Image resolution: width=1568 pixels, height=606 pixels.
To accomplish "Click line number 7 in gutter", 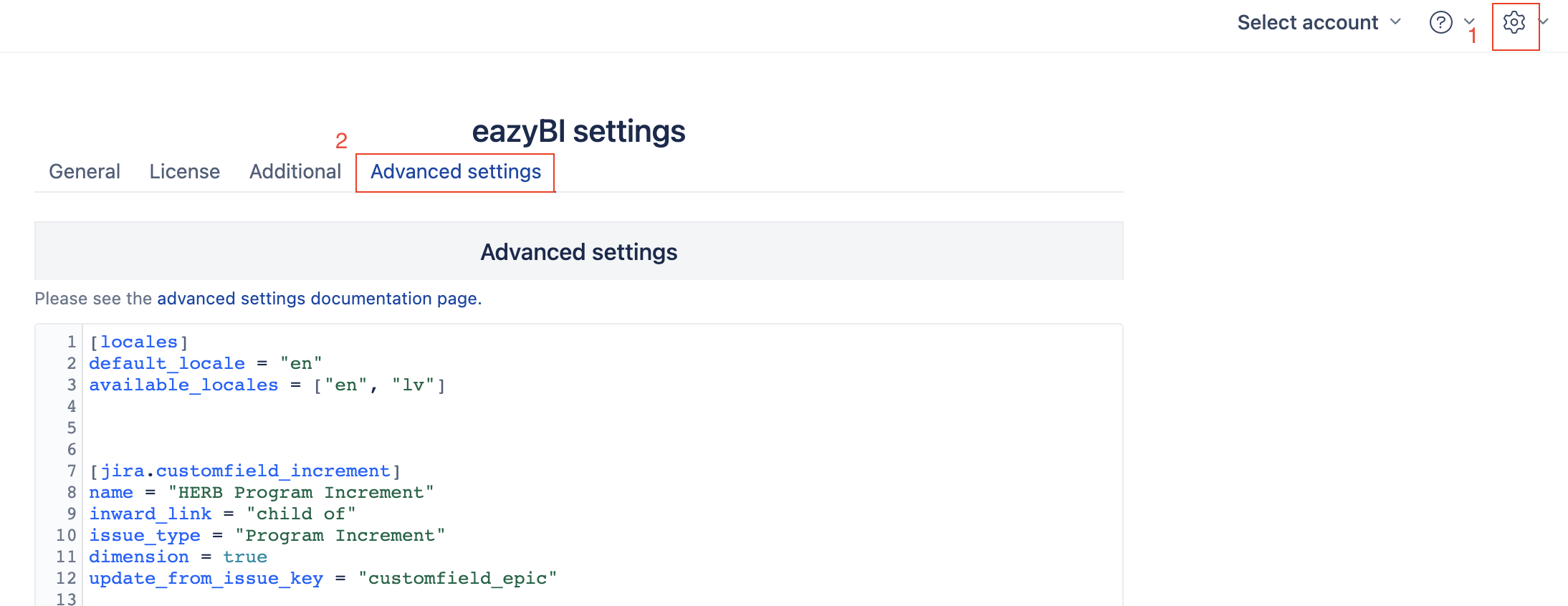I will (71, 471).
